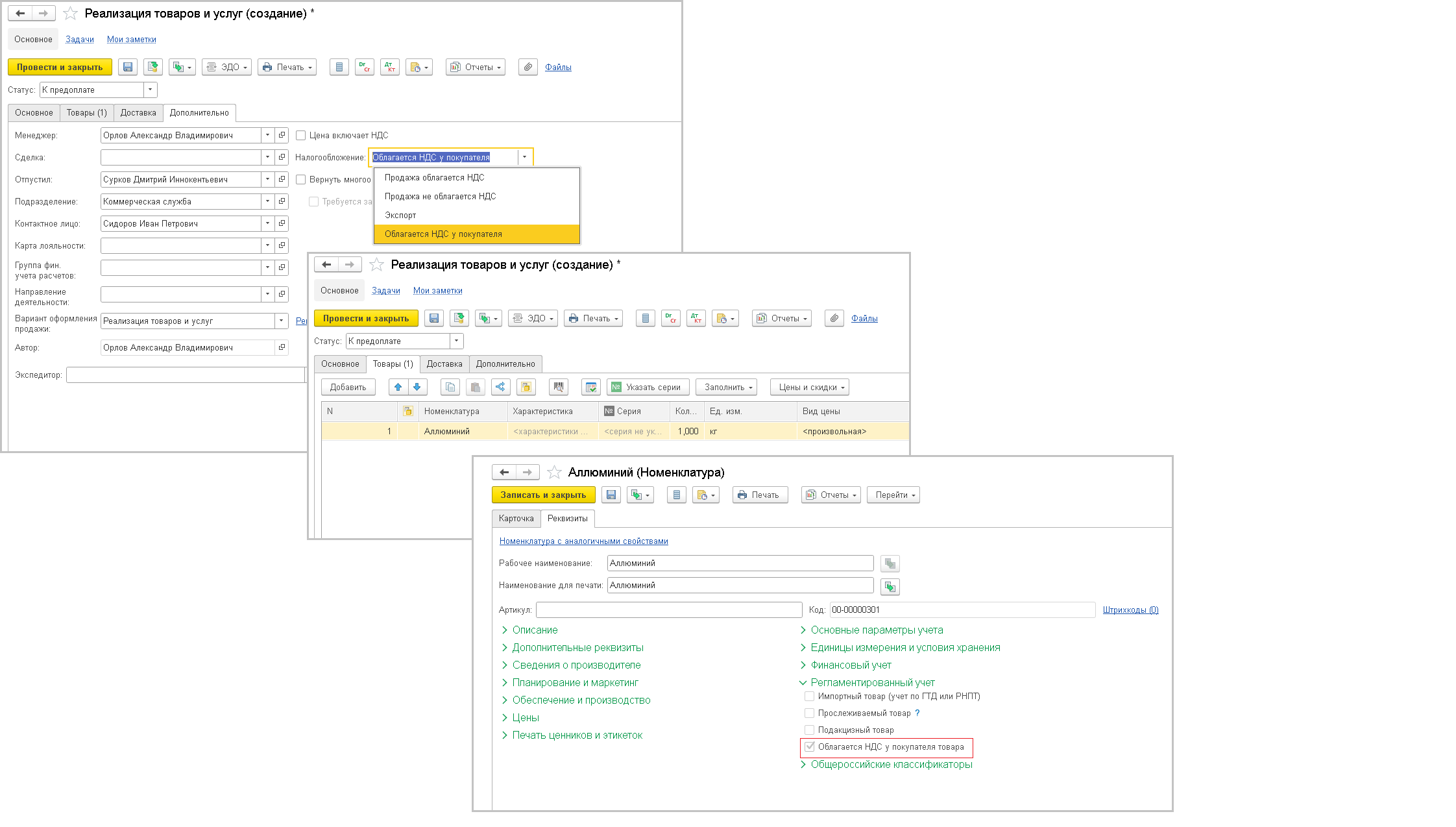This screenshot has height=827, width=1456.
Task: Click the Указать серии button
Action: (x=648, y=388)
